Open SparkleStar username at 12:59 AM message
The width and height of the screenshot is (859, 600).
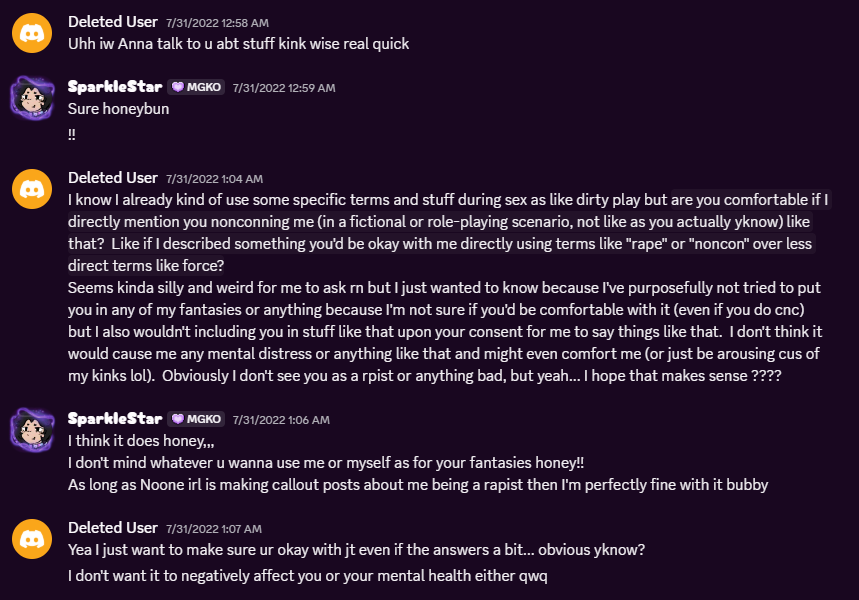point(115,87)
